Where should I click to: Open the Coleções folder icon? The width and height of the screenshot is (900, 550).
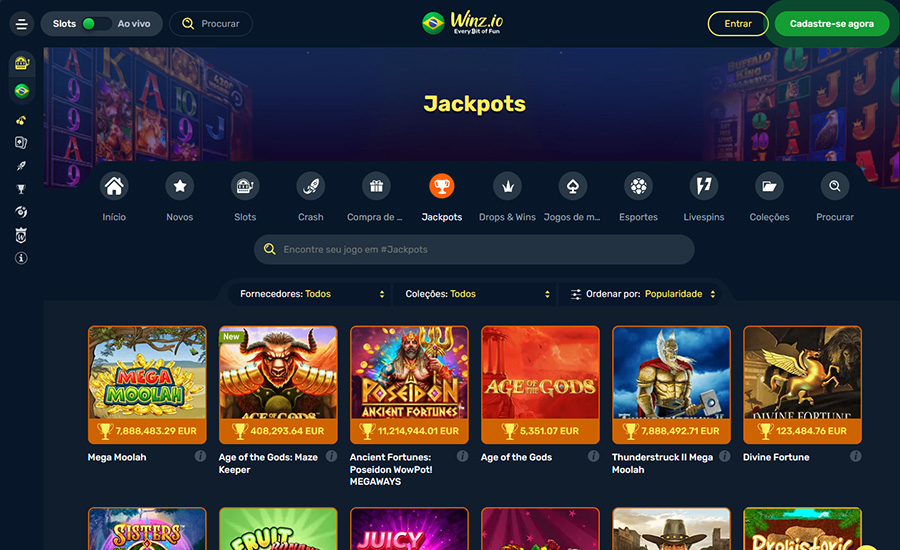[769, 186]
